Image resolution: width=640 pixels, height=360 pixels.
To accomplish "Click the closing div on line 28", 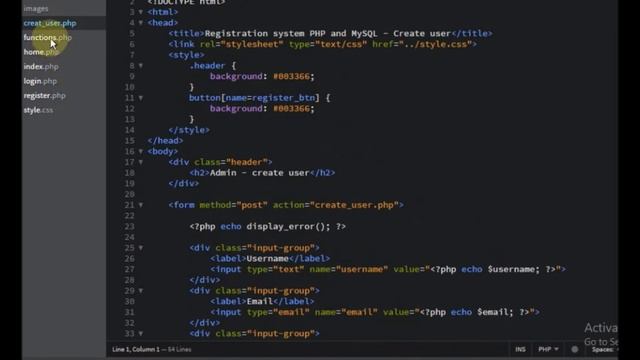I will tap(204, 280).
